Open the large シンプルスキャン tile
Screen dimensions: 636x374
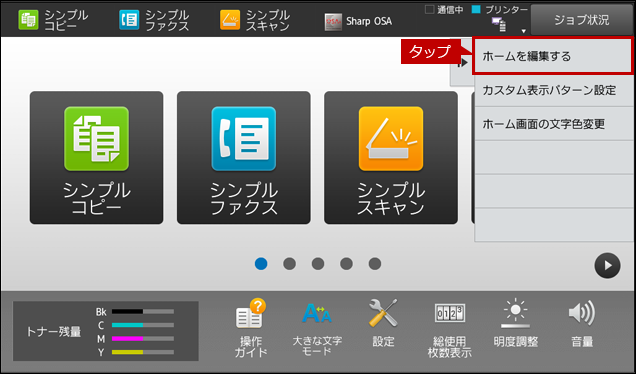point(391,157)
